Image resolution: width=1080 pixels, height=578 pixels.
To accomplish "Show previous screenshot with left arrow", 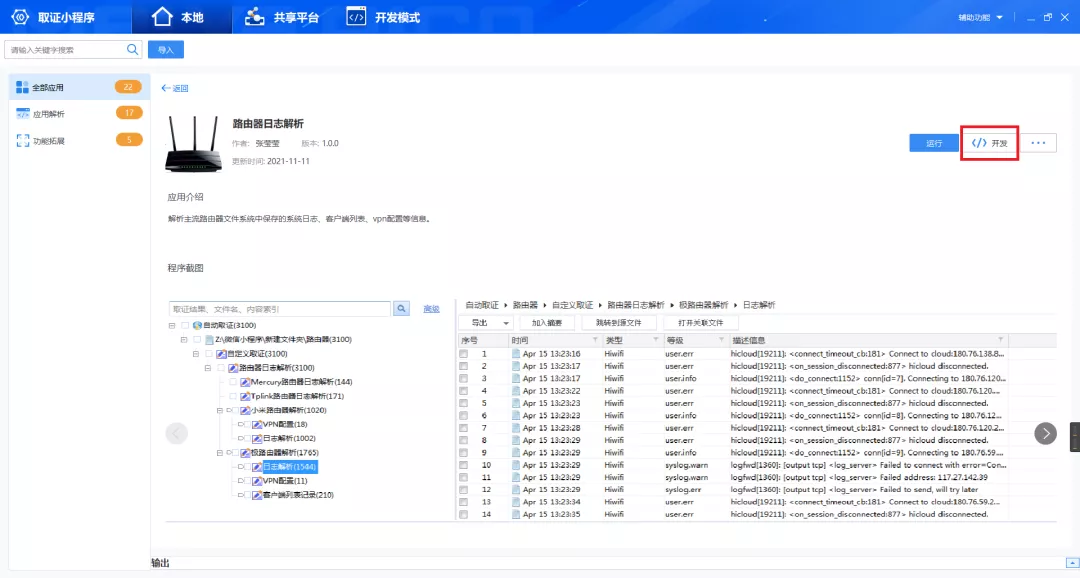I will click(176, 433).
